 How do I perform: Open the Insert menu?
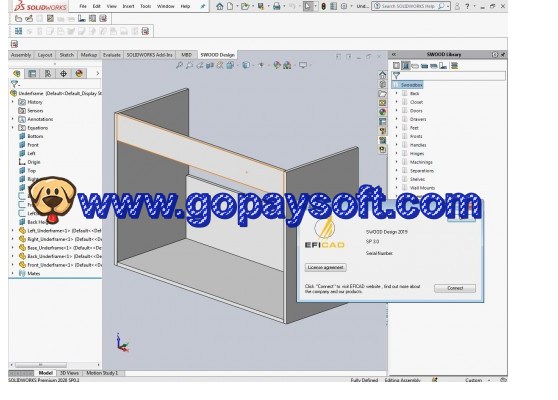tap(128, 6)
